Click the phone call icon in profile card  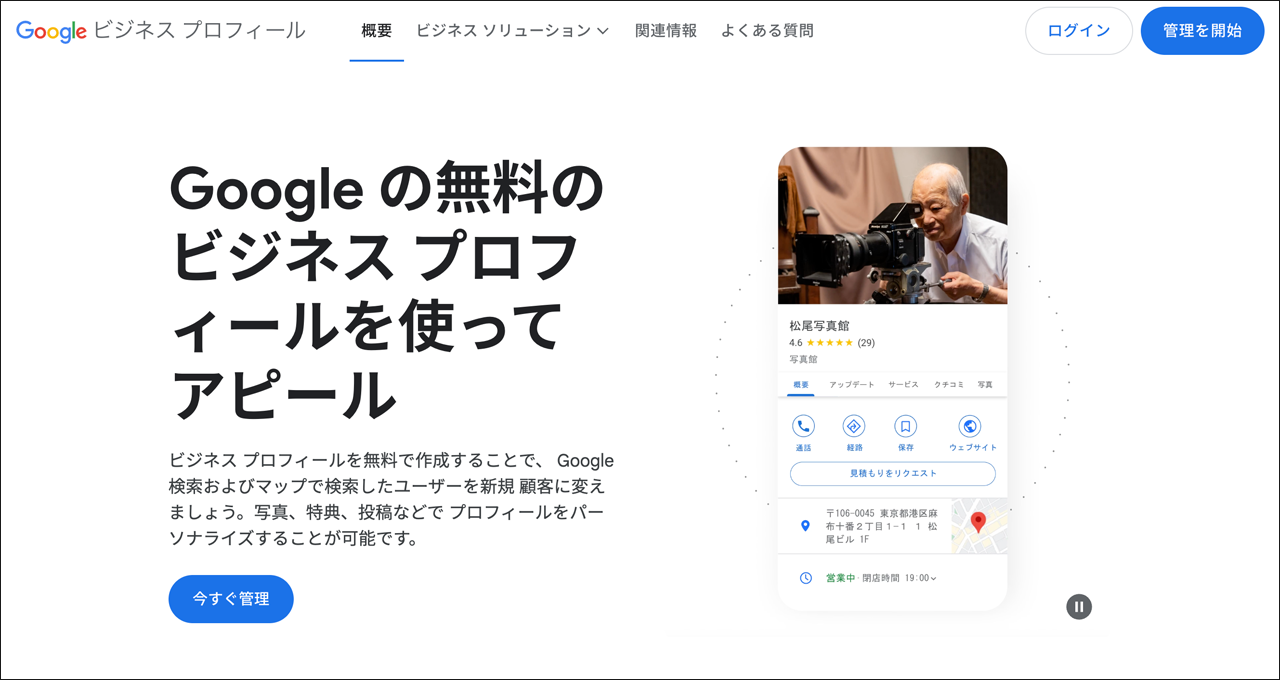(x=803, y=426)
